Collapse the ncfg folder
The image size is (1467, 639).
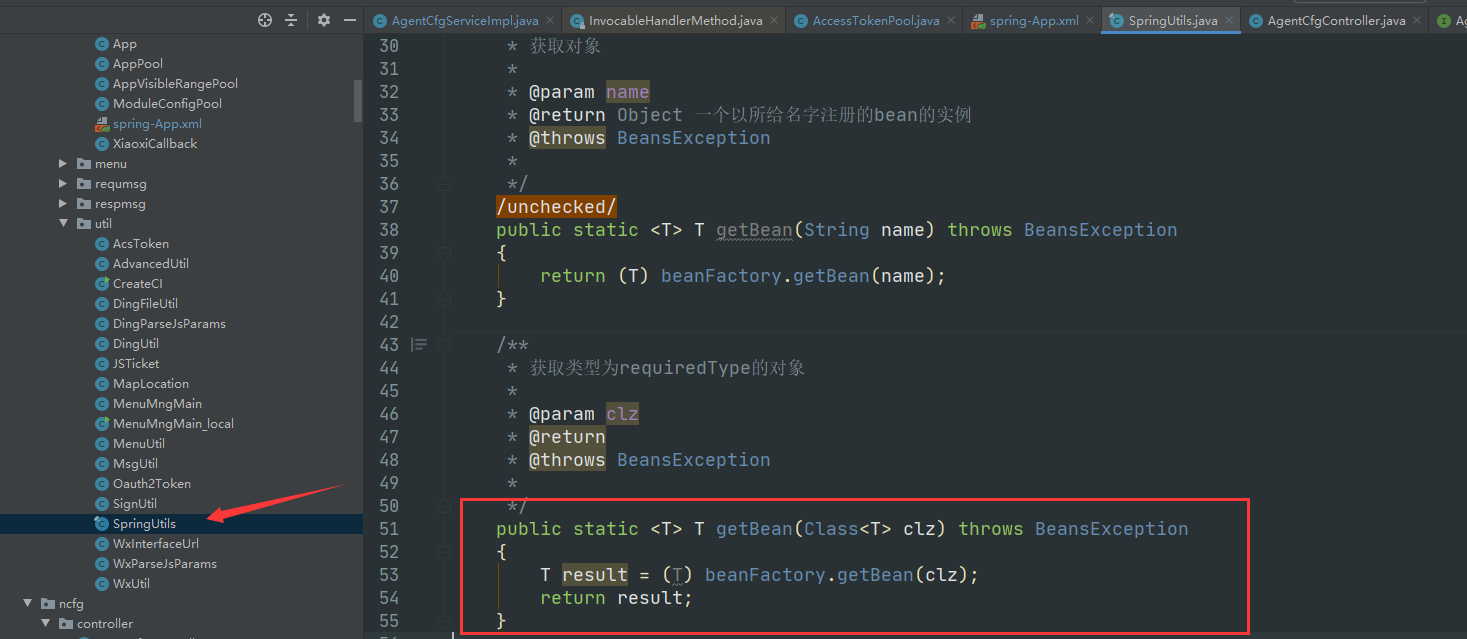pos(28,604)
